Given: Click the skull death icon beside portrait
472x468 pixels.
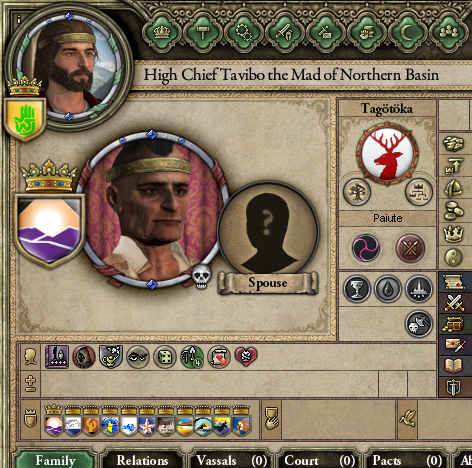Looking at the screenshot, I should [201, 276].
